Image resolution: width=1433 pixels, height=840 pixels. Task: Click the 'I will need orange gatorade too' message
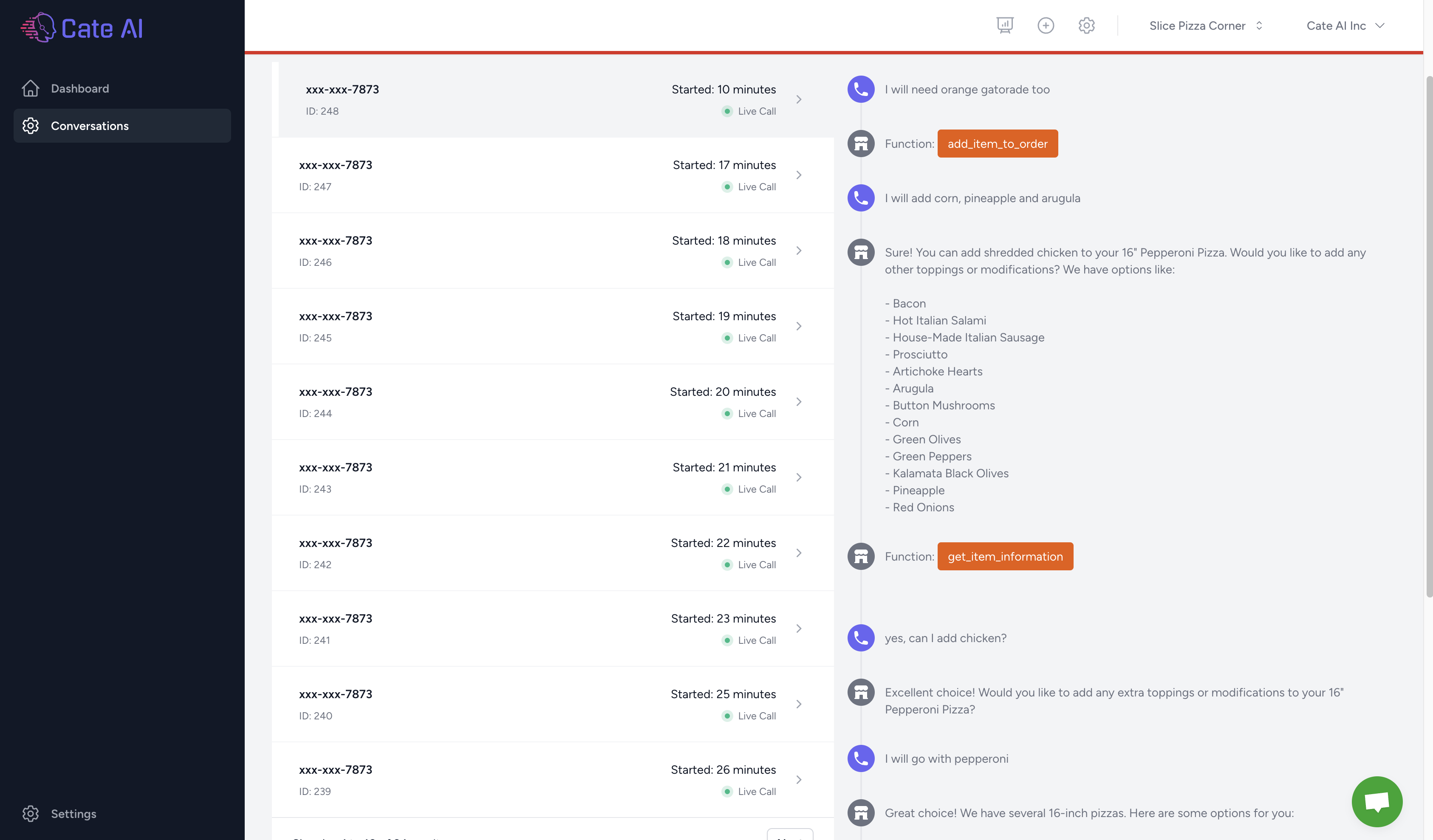pyautogui.click(x=967, y=89)
